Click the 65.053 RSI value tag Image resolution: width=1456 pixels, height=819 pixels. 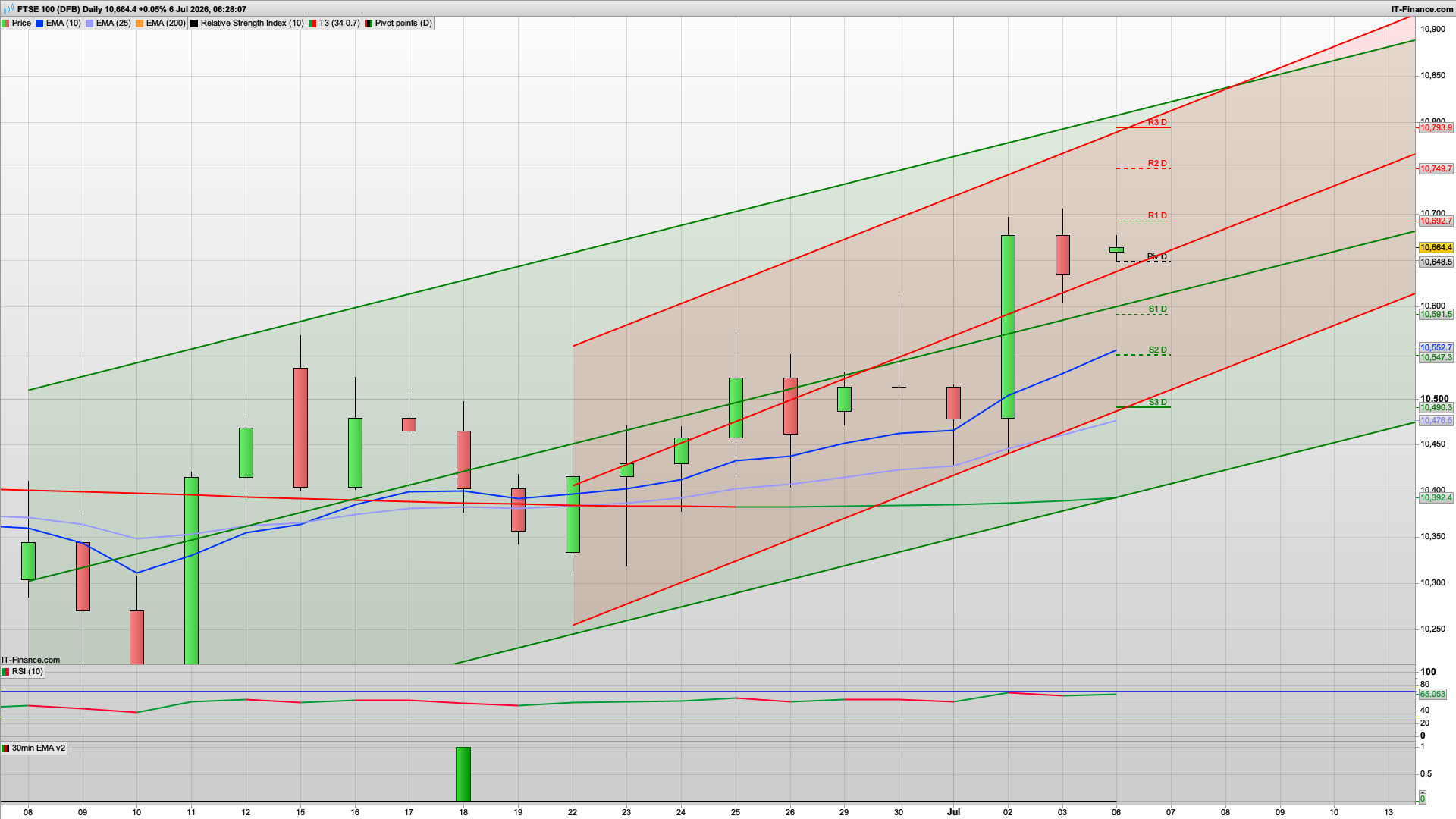tap(1432, 695)
